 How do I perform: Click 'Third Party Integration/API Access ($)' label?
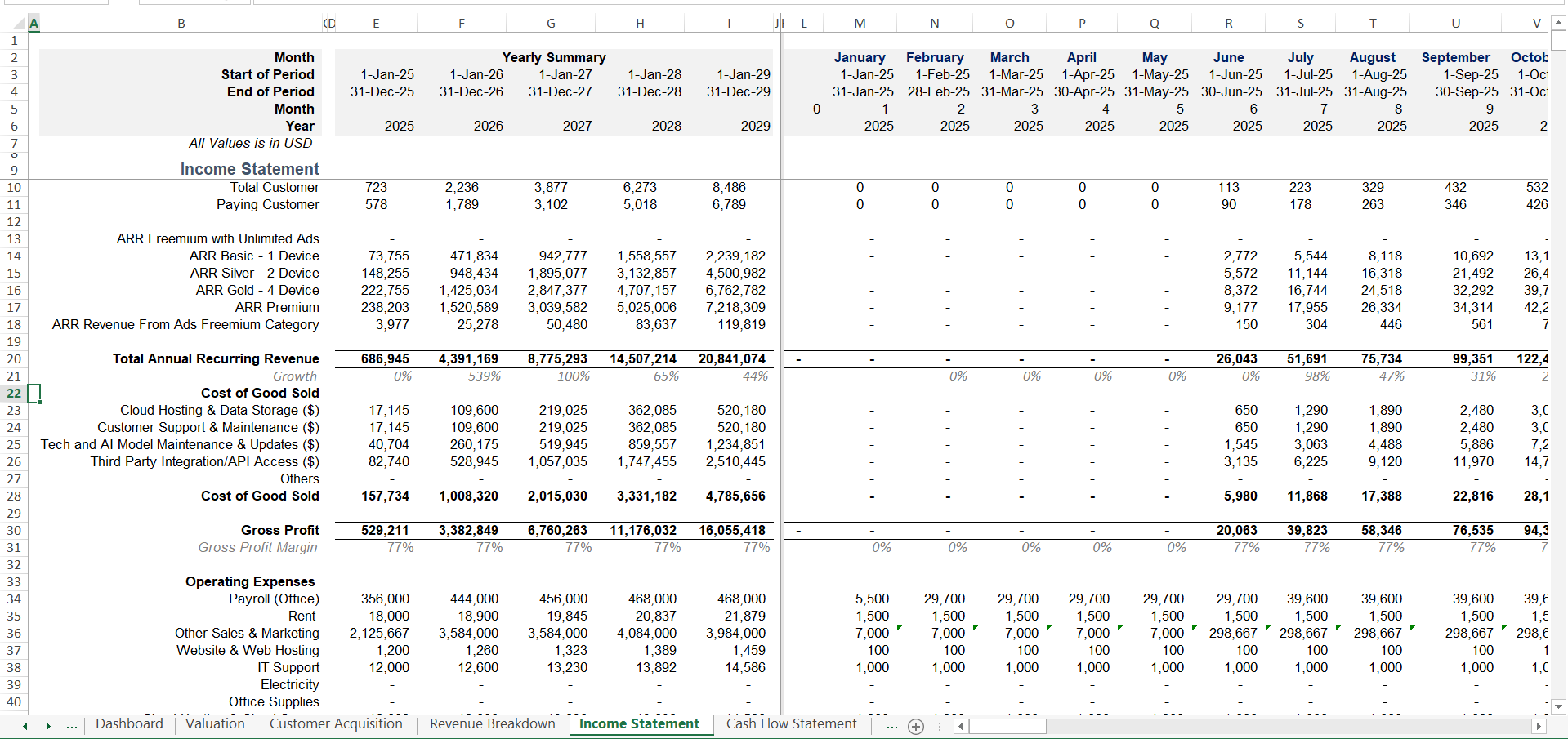[x=205, y=462]
